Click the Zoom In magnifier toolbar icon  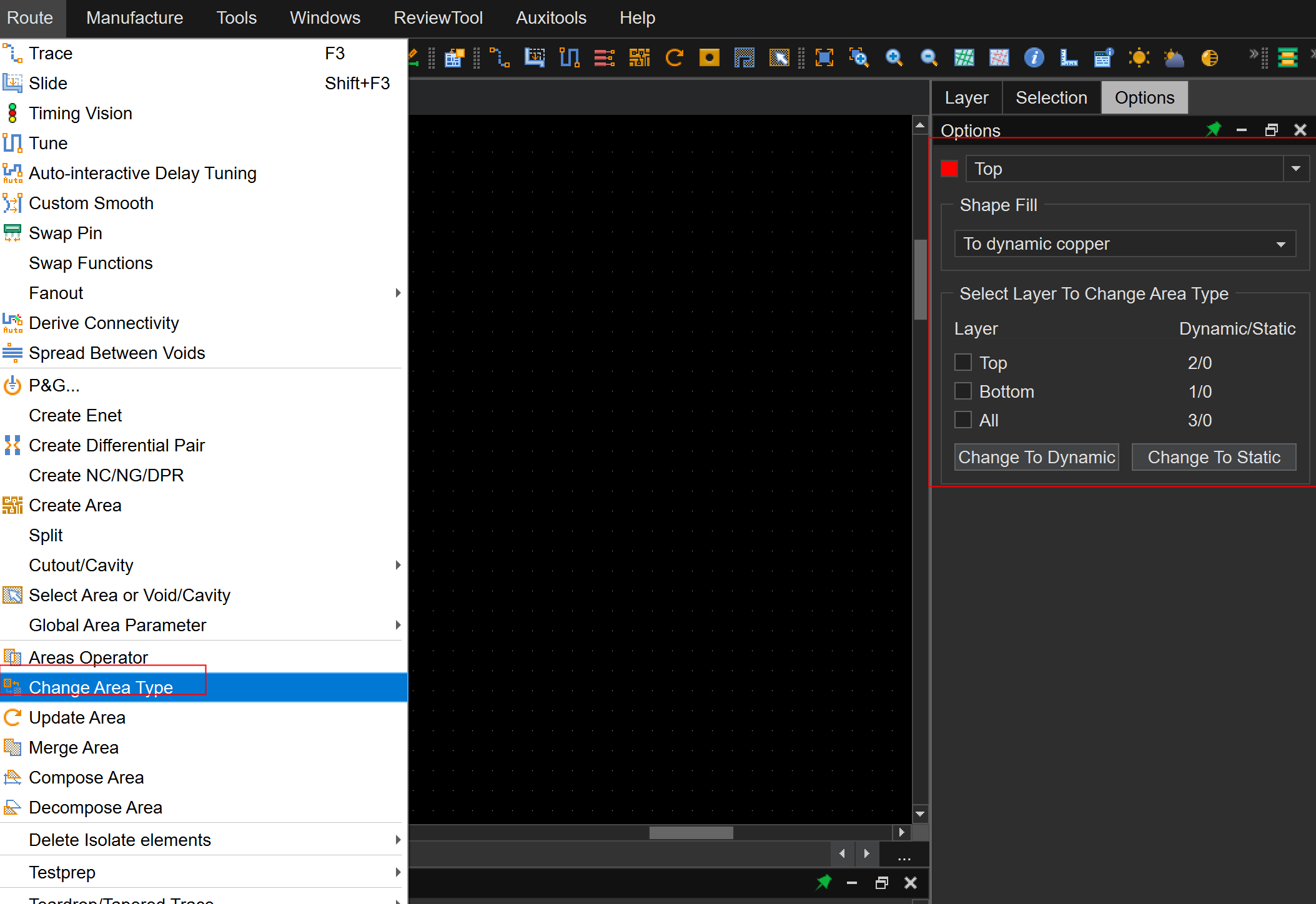click(x=894, y=58)
